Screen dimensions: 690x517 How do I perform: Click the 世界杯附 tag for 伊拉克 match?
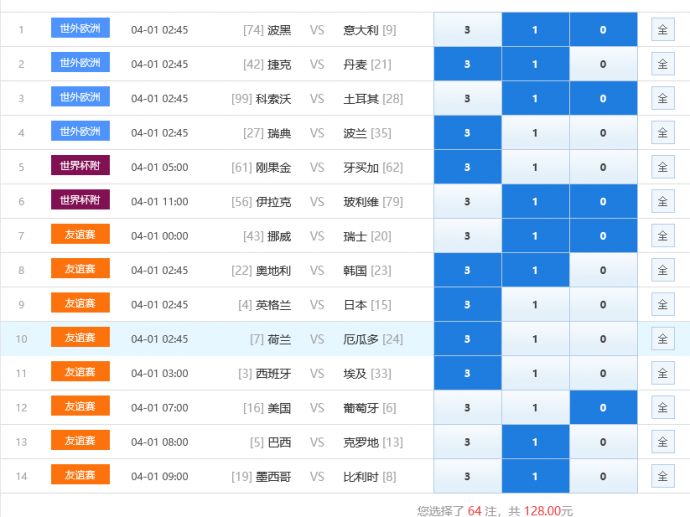[80, 201]
